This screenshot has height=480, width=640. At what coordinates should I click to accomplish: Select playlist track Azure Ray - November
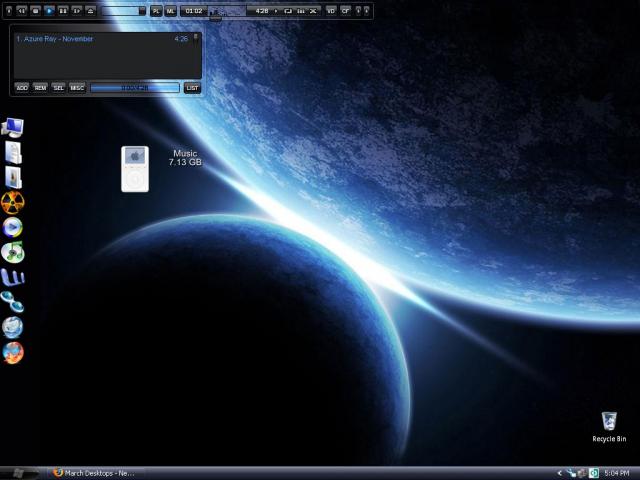pos(55,39)
